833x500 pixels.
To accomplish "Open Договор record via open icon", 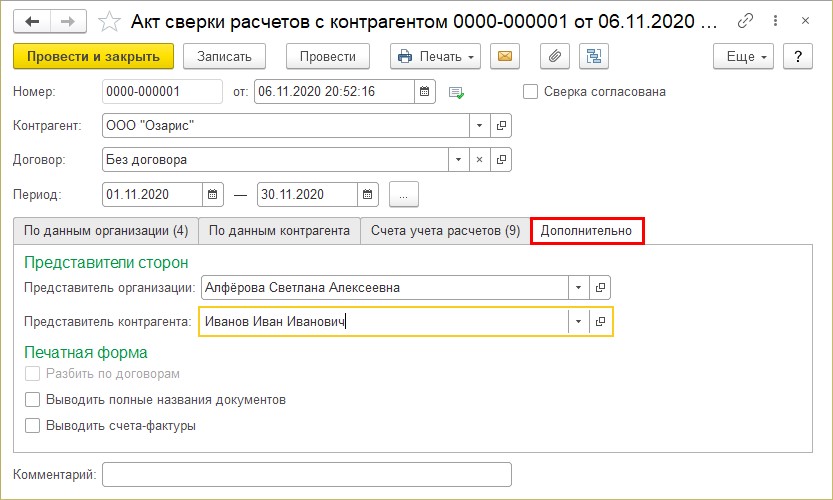I will [x=501, y=159].
